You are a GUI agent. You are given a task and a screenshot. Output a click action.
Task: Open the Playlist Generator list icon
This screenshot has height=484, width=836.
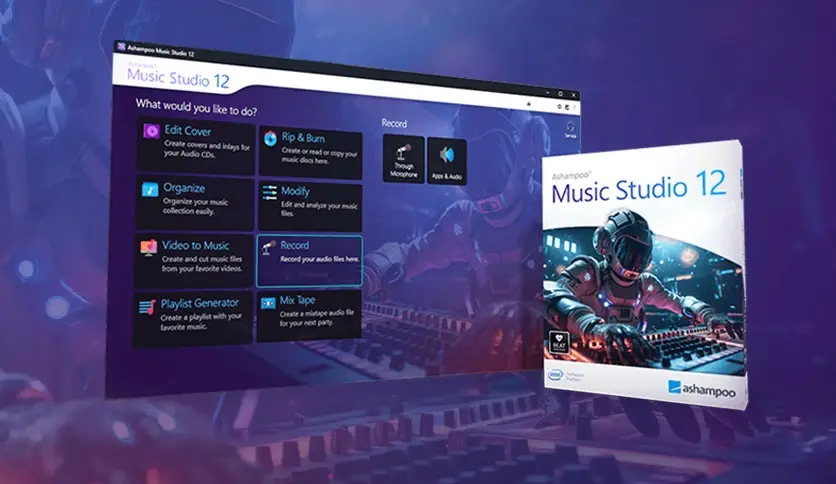147,306
